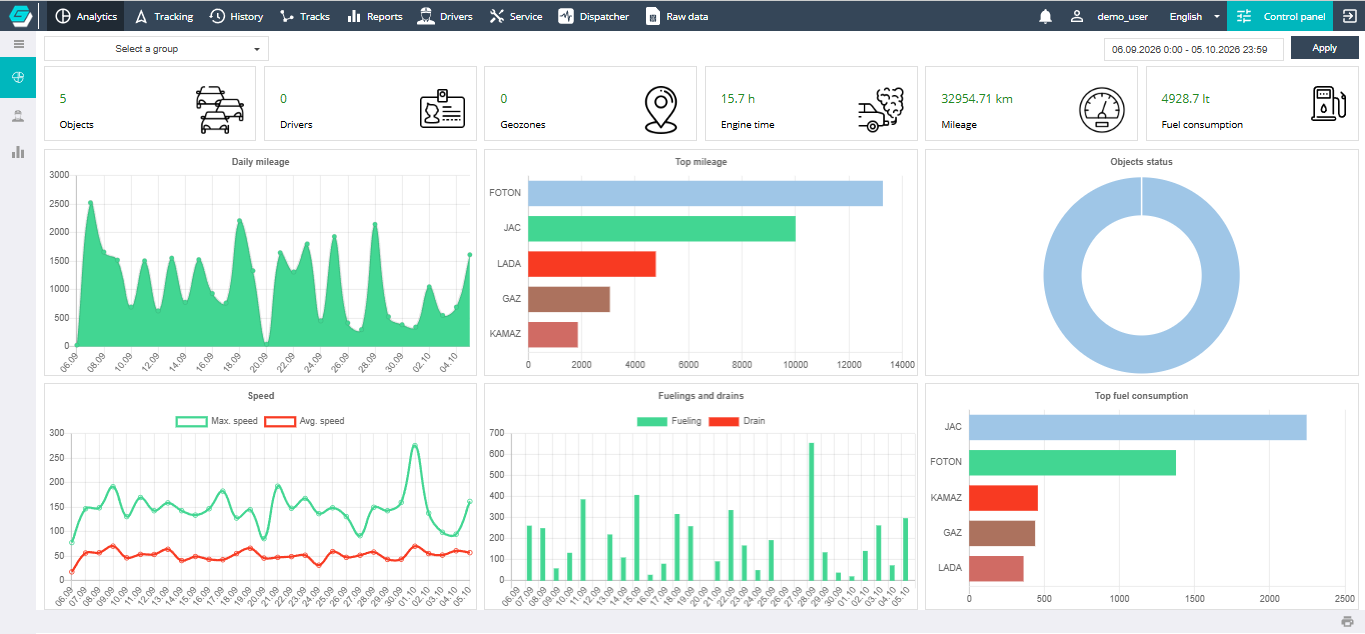Open the Dispatcher tab

coord(594,16)
